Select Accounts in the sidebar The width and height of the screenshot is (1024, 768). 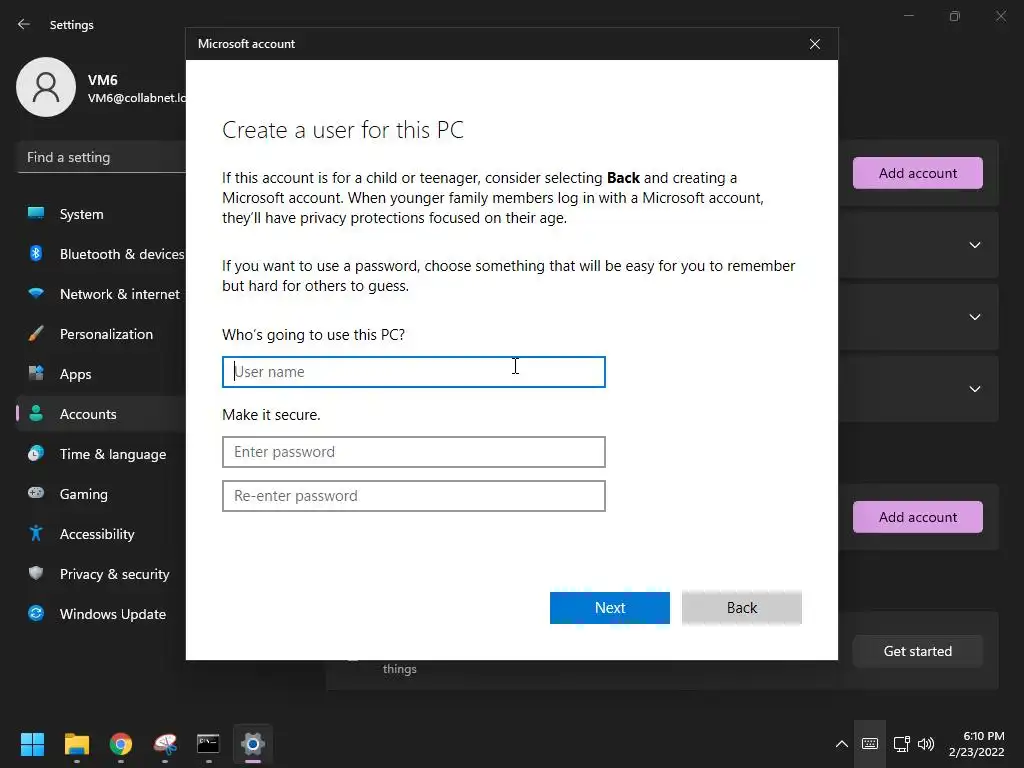pos(101,414)
